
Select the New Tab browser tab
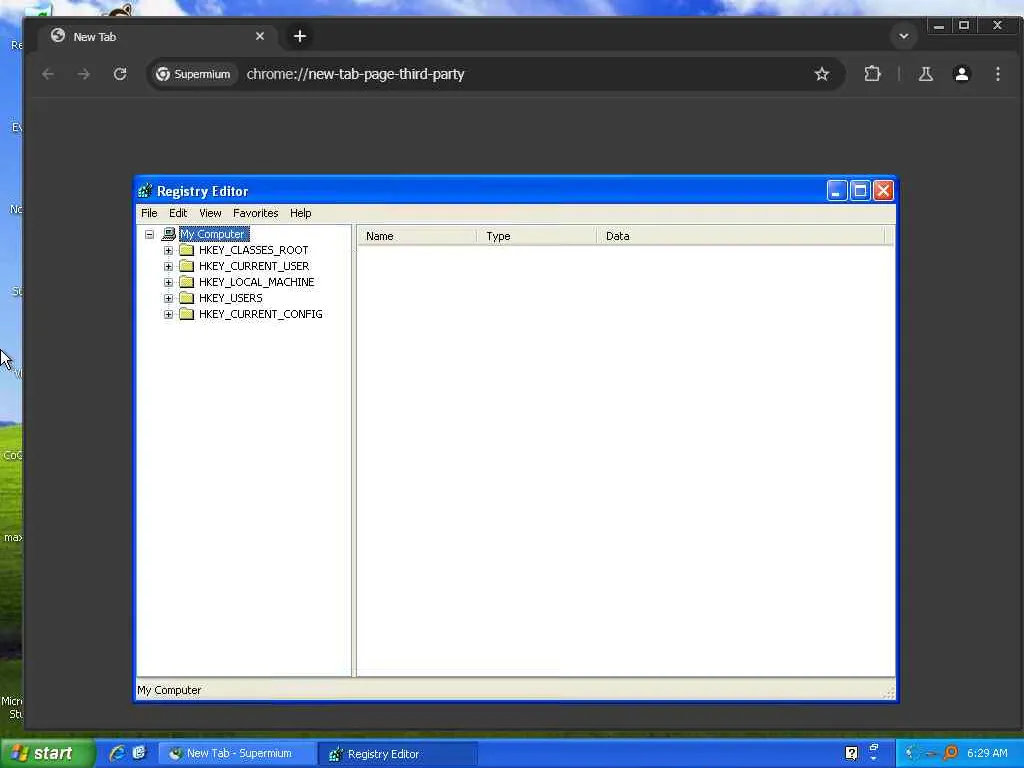pos(157,37)
